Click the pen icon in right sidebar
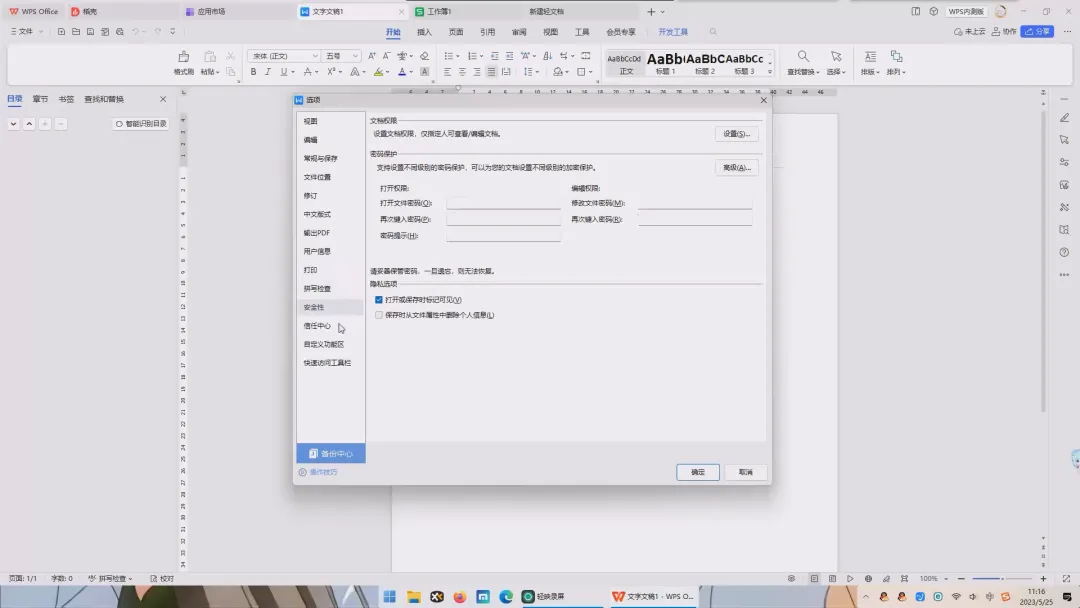The height and width of the screenshot is (608, 1080). click(1064, 118)
